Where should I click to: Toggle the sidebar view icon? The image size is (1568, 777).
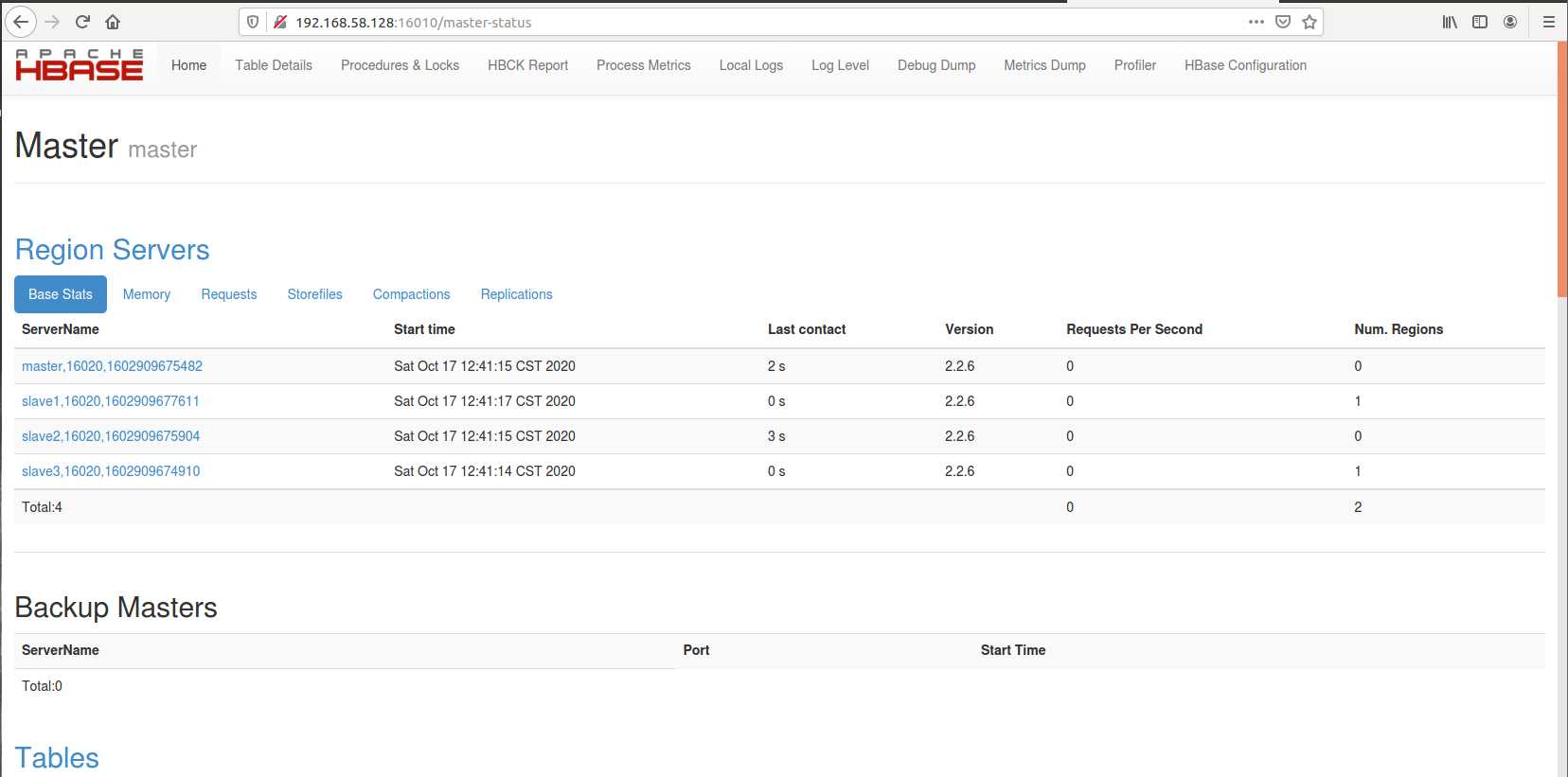1480,22
